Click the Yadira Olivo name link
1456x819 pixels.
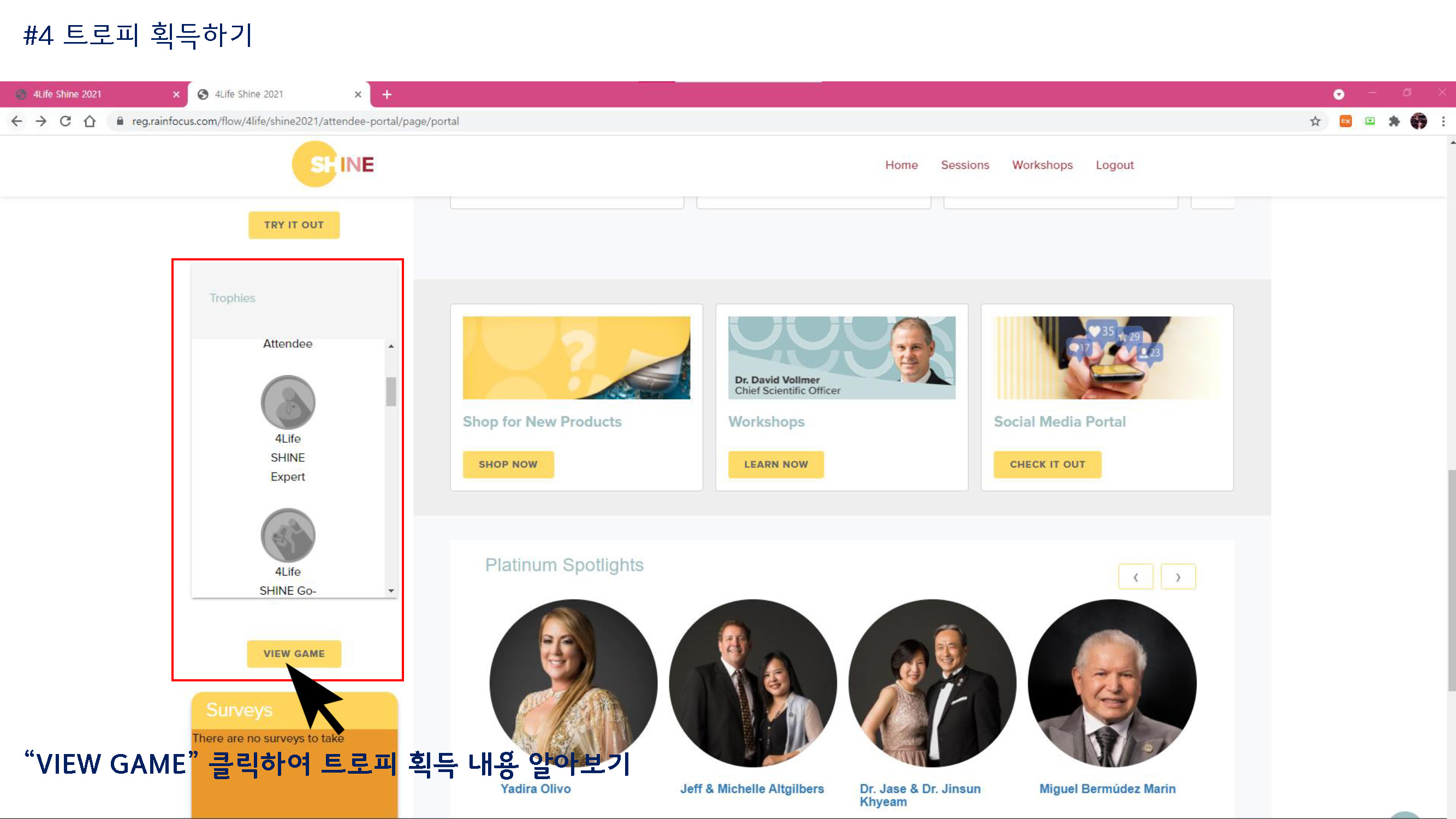535,789
